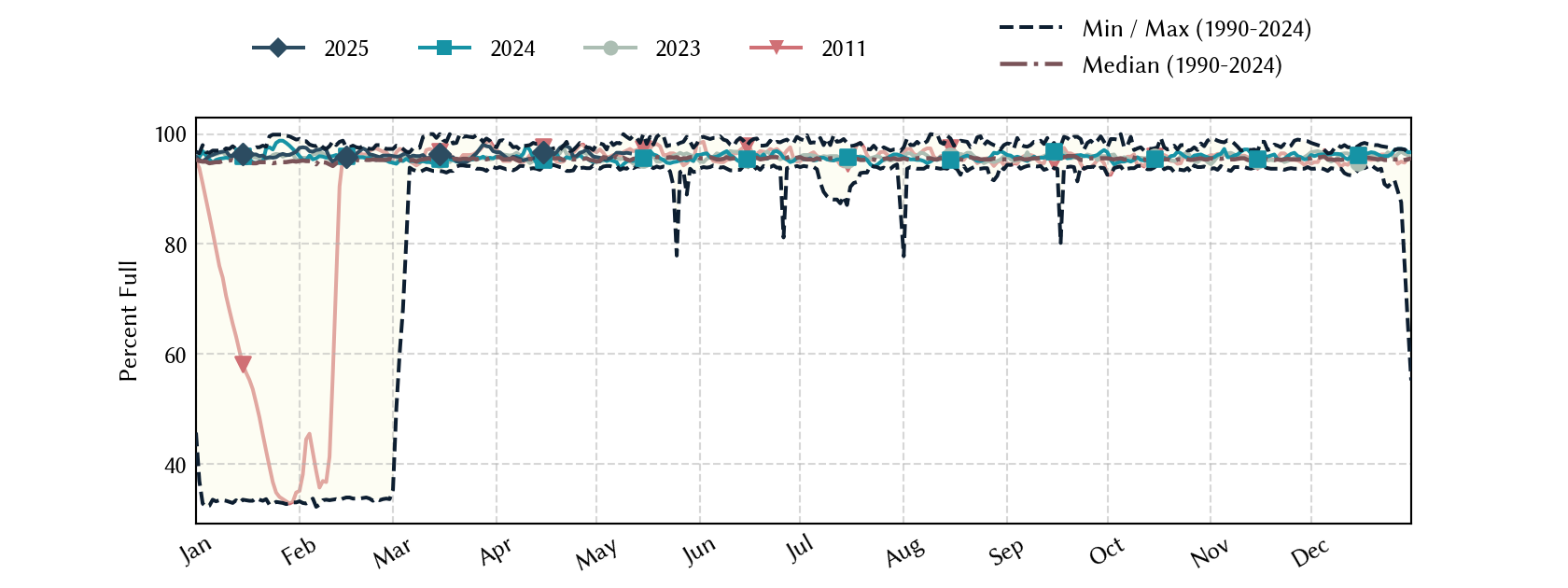This screenshot has width=1568, height=588.
Task: Click the dash-dot Median legend line
Action: click(1031, 64)
